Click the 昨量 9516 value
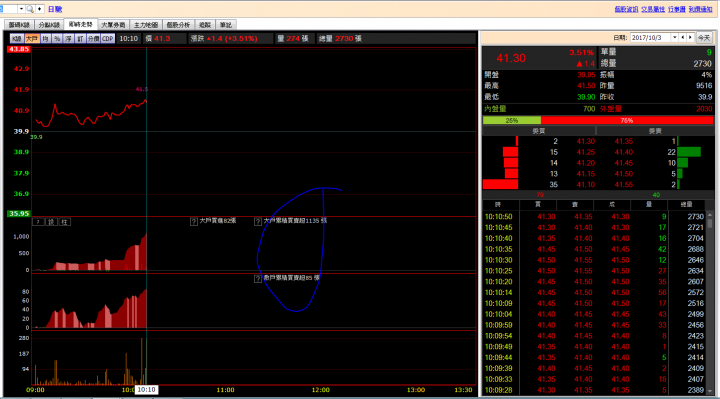720x399 pixels. tap(704, 86)
